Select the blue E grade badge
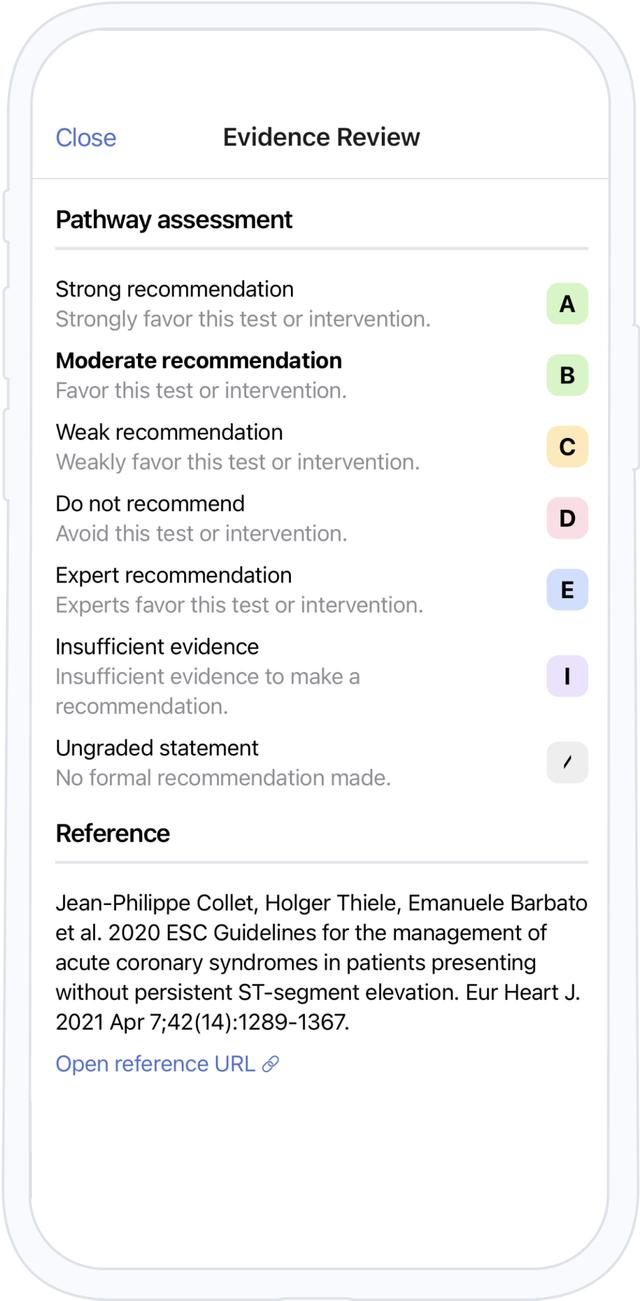640x1301 pixels. [567, 590]
